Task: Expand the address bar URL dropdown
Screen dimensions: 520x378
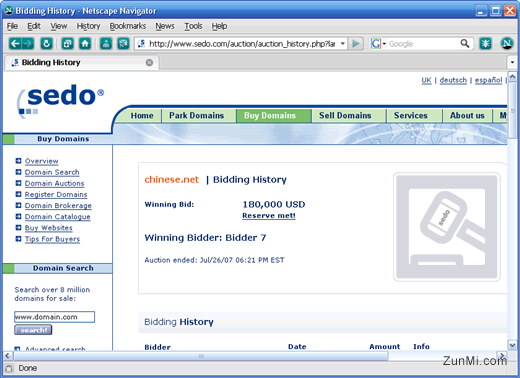Action: coord(342,43)
